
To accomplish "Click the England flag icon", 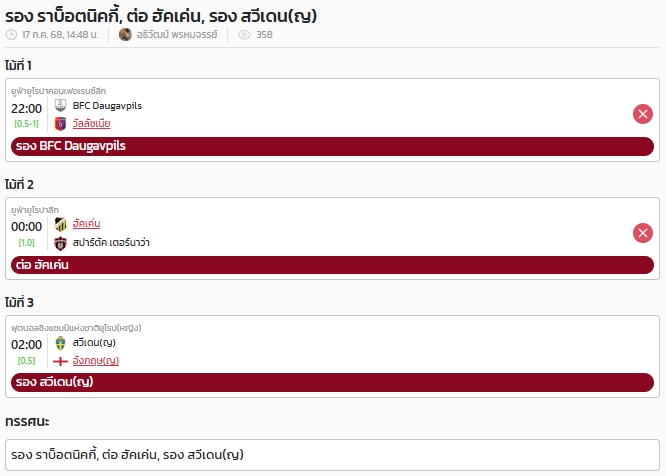I will (x=60, y=361).
